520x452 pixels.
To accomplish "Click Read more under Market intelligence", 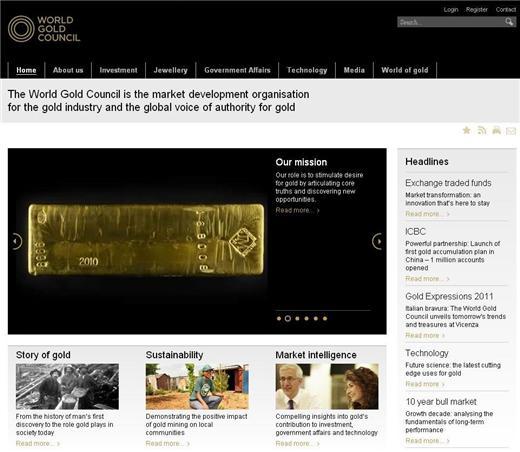I will tap(298, 444).
